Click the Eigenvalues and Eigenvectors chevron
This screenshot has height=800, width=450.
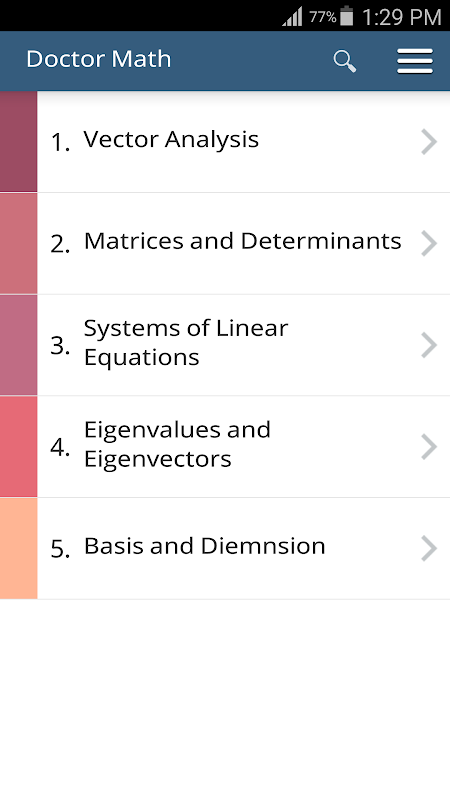click(x=429, y=446)
